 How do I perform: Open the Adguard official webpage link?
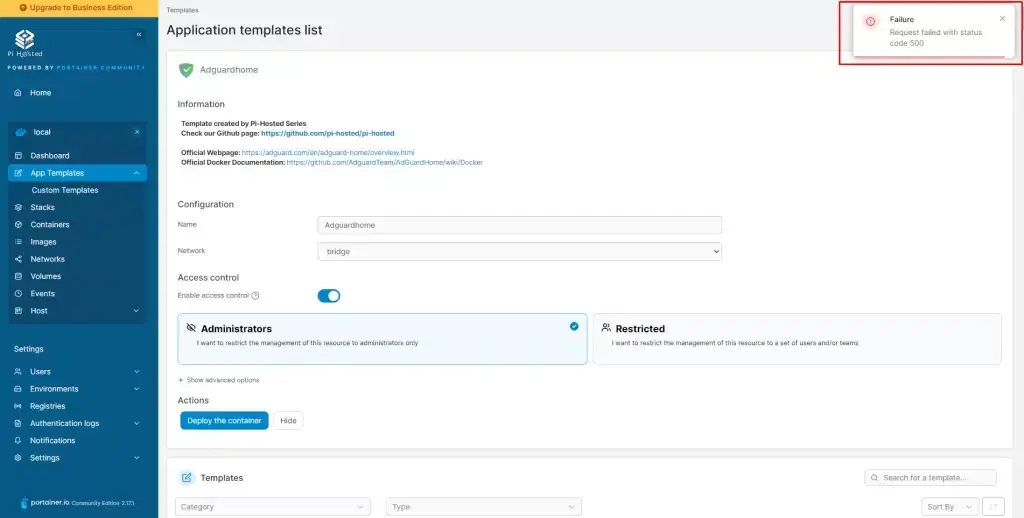pyautogui.click(x=328, y=153)
